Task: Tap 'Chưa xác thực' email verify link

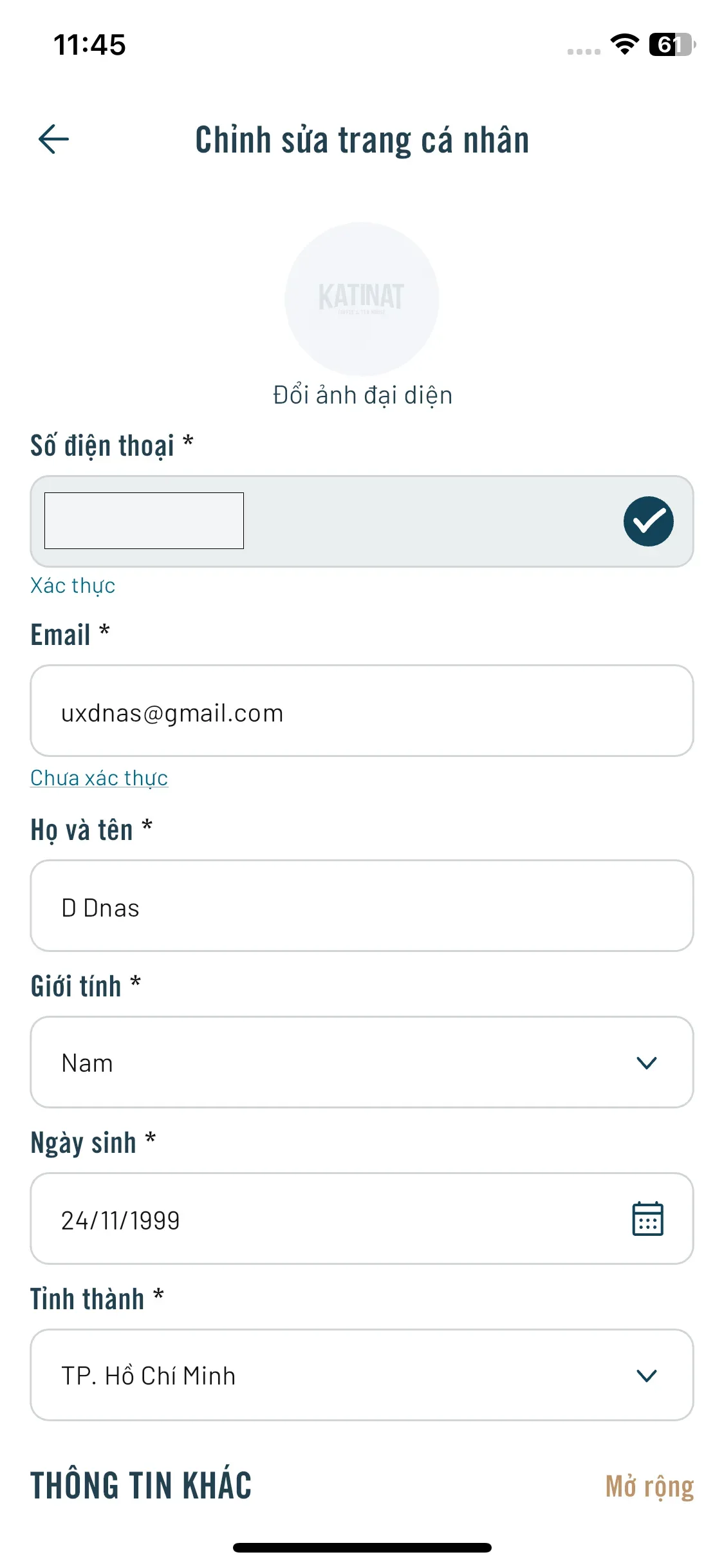Action: tap(99, 778)
